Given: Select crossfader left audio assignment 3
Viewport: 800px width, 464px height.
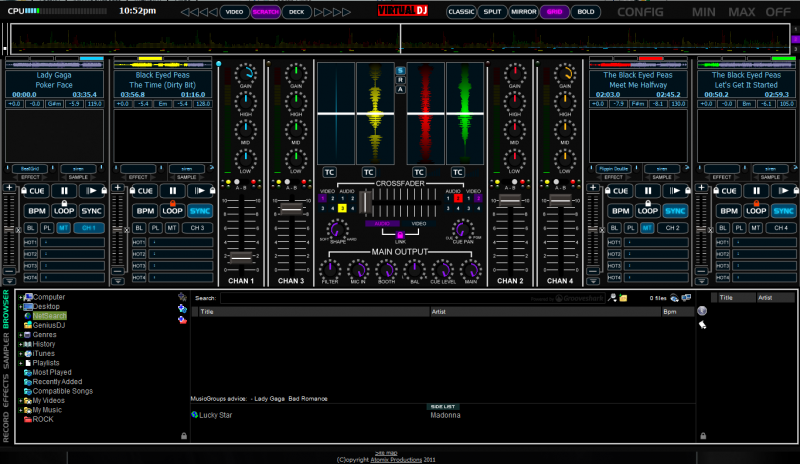Looking at the screenshot, I should 342,208.
